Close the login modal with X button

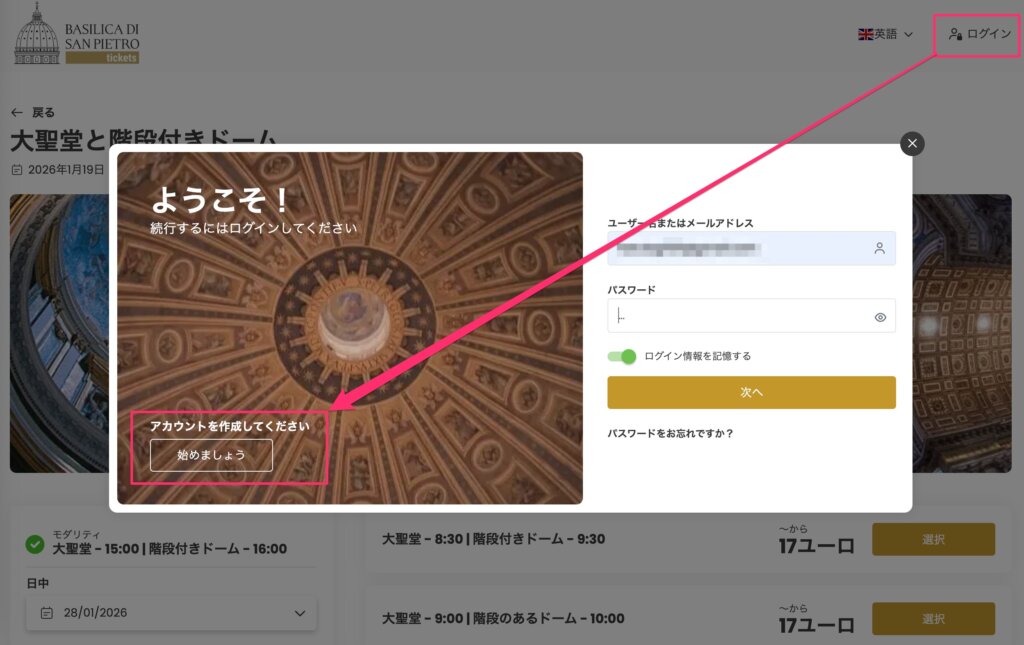point(912,144)
